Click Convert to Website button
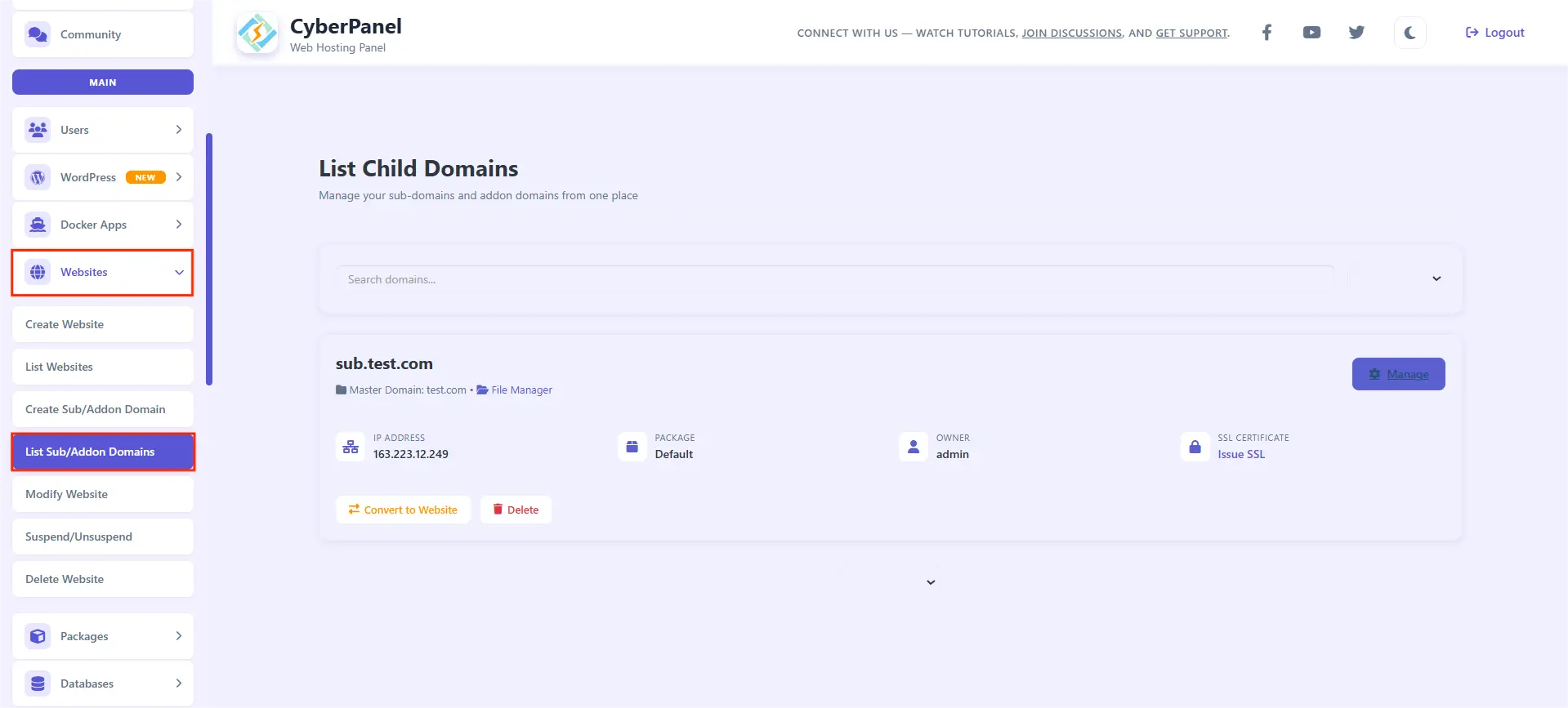Image resolution: width=1568 pixels, height=708 pixels. (x=403, y=510)
